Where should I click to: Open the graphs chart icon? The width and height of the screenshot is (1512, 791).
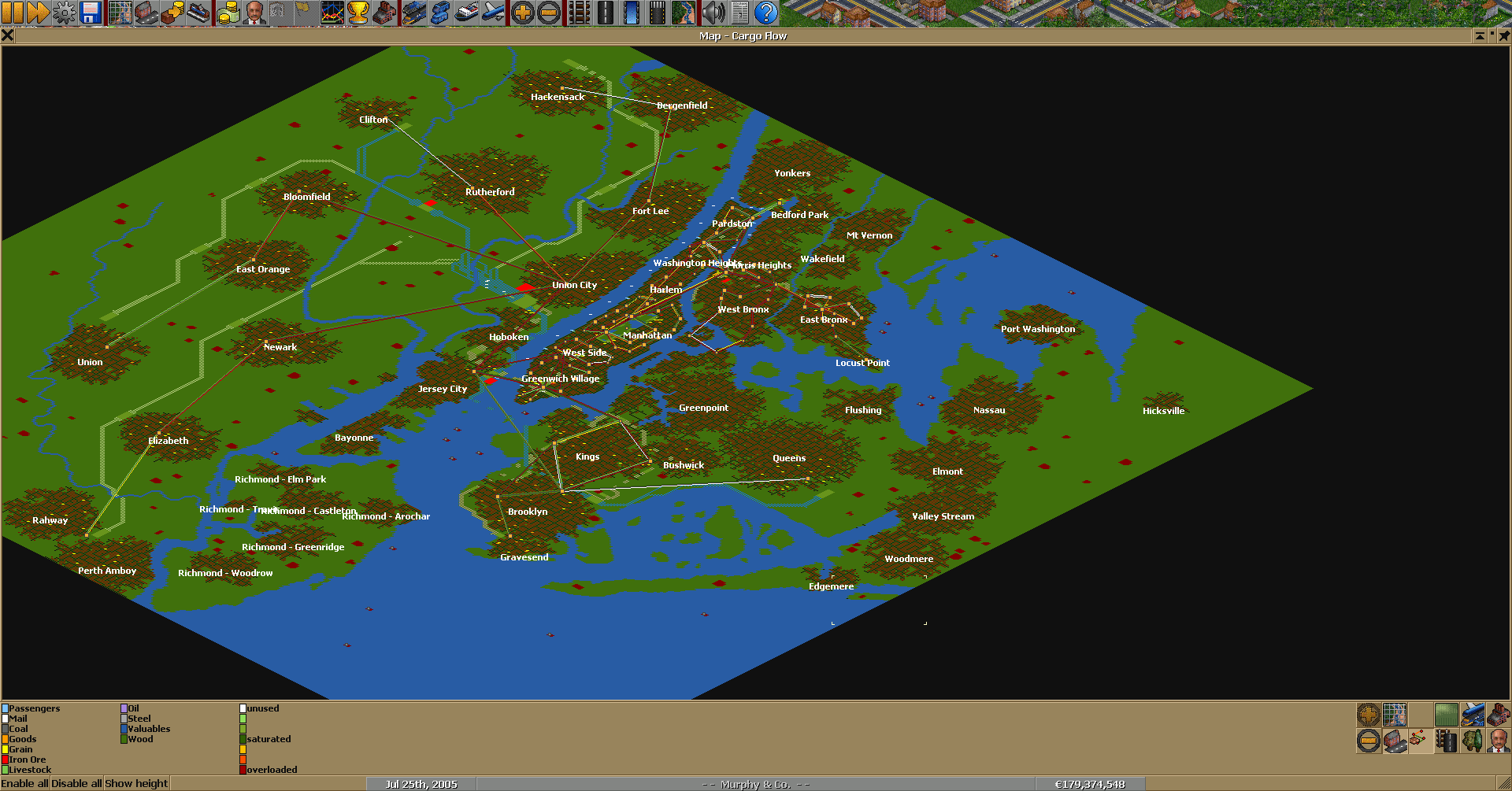[332, 13]
